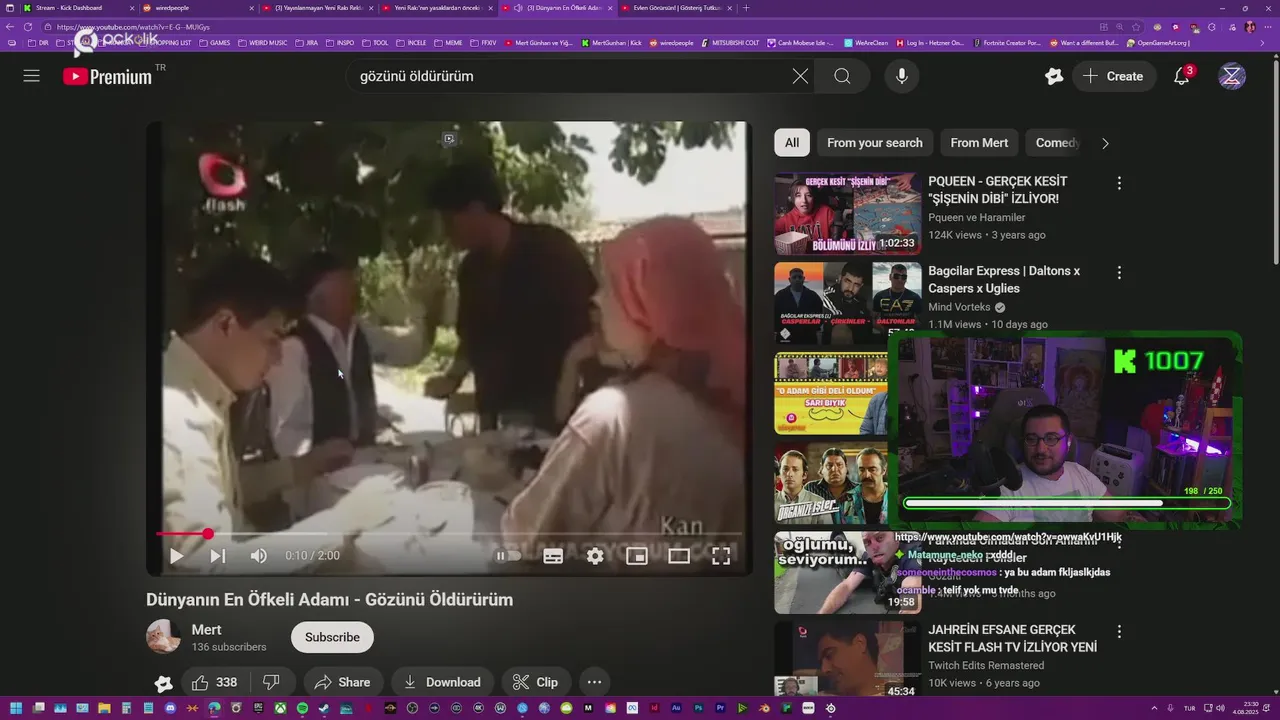
Task: Open the YouTube guide hamburger menu
Action: pyautogui.click(x=32, y=76)
